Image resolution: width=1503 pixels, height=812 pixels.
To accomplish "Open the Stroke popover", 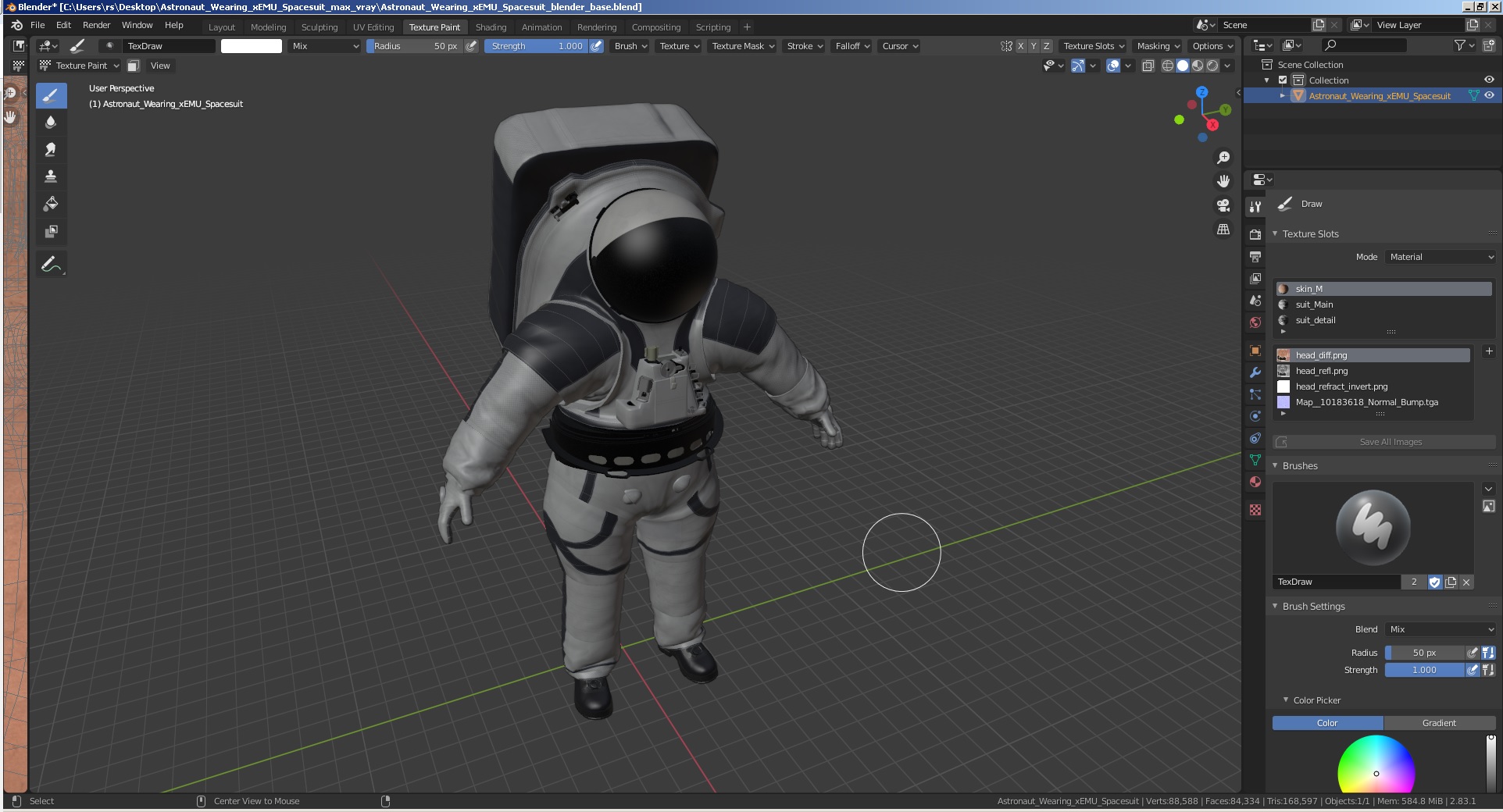I will click(805, 46).
